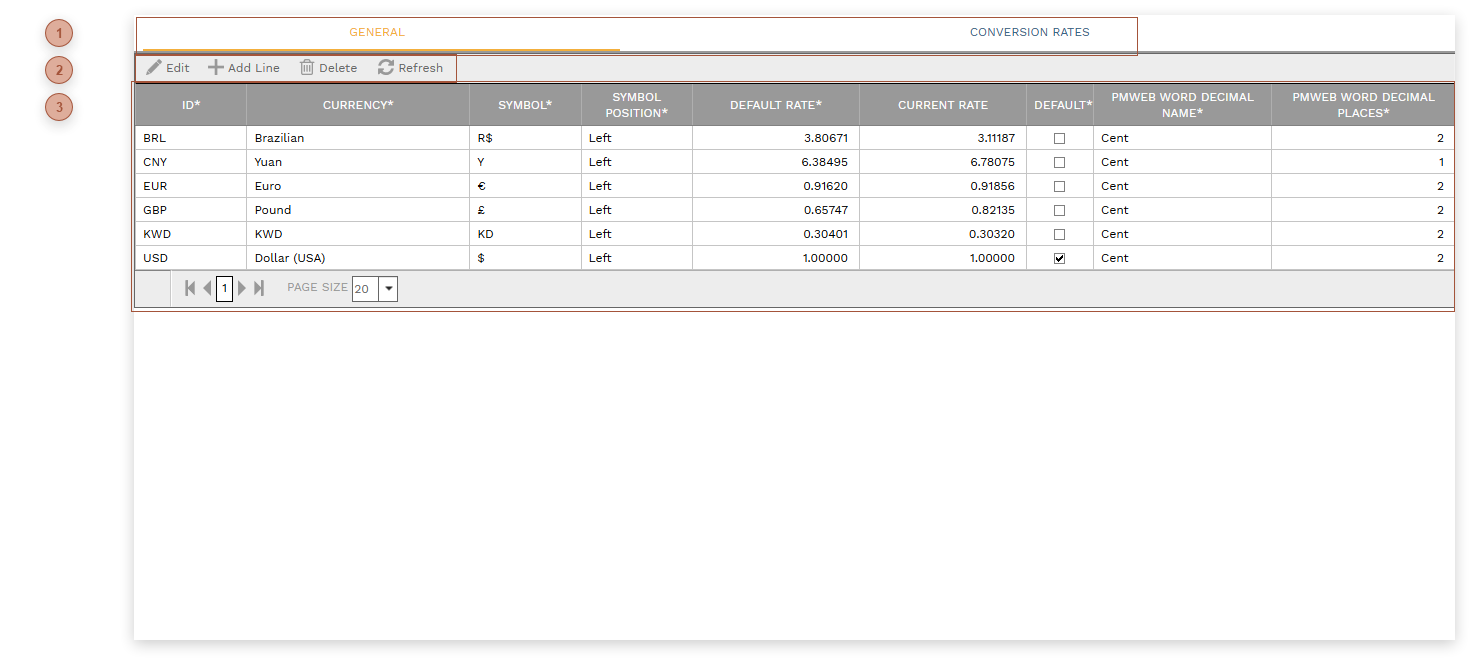
Task: Sort by Currency column header
Action: 357,105
